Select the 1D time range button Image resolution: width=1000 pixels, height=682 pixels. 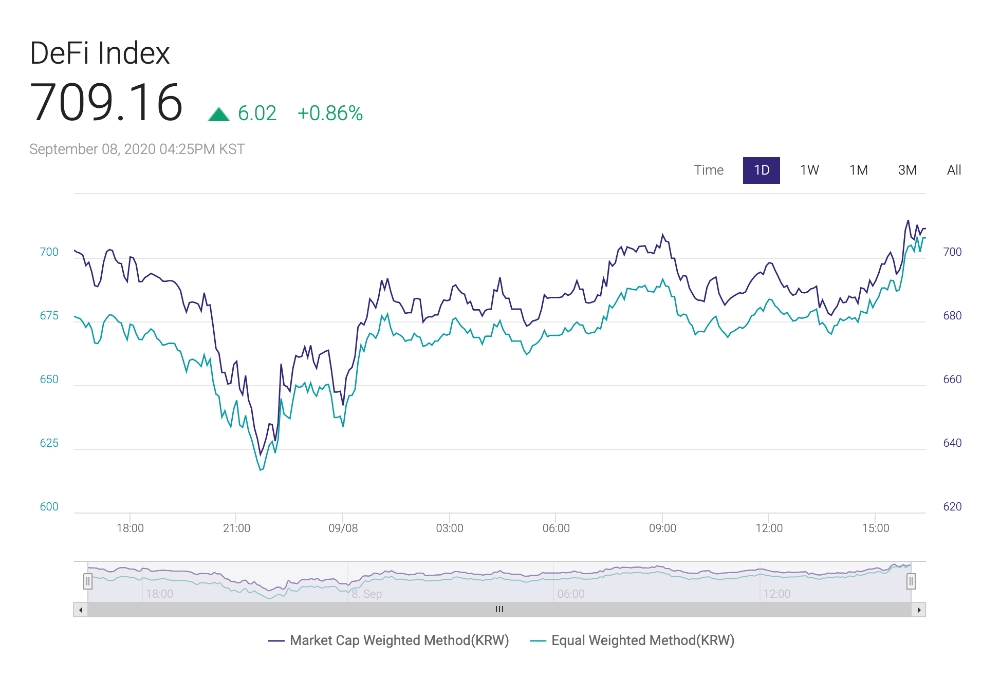tap(761, 170)
